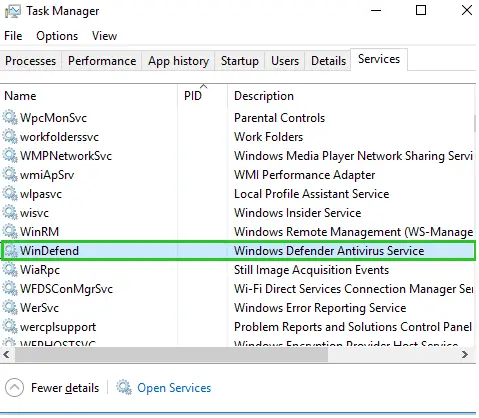Switch to the App history tab
Screen dimensions: 479x418
point(178,61)
